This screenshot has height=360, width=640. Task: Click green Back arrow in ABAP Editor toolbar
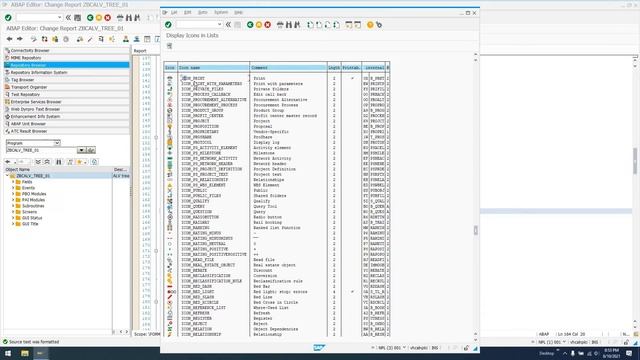tap(90, 18)
